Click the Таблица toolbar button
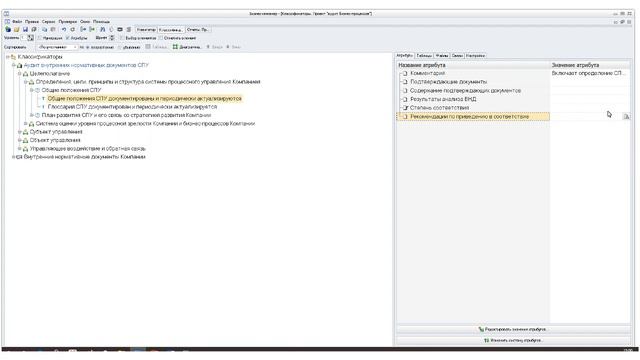 point(156,47)
